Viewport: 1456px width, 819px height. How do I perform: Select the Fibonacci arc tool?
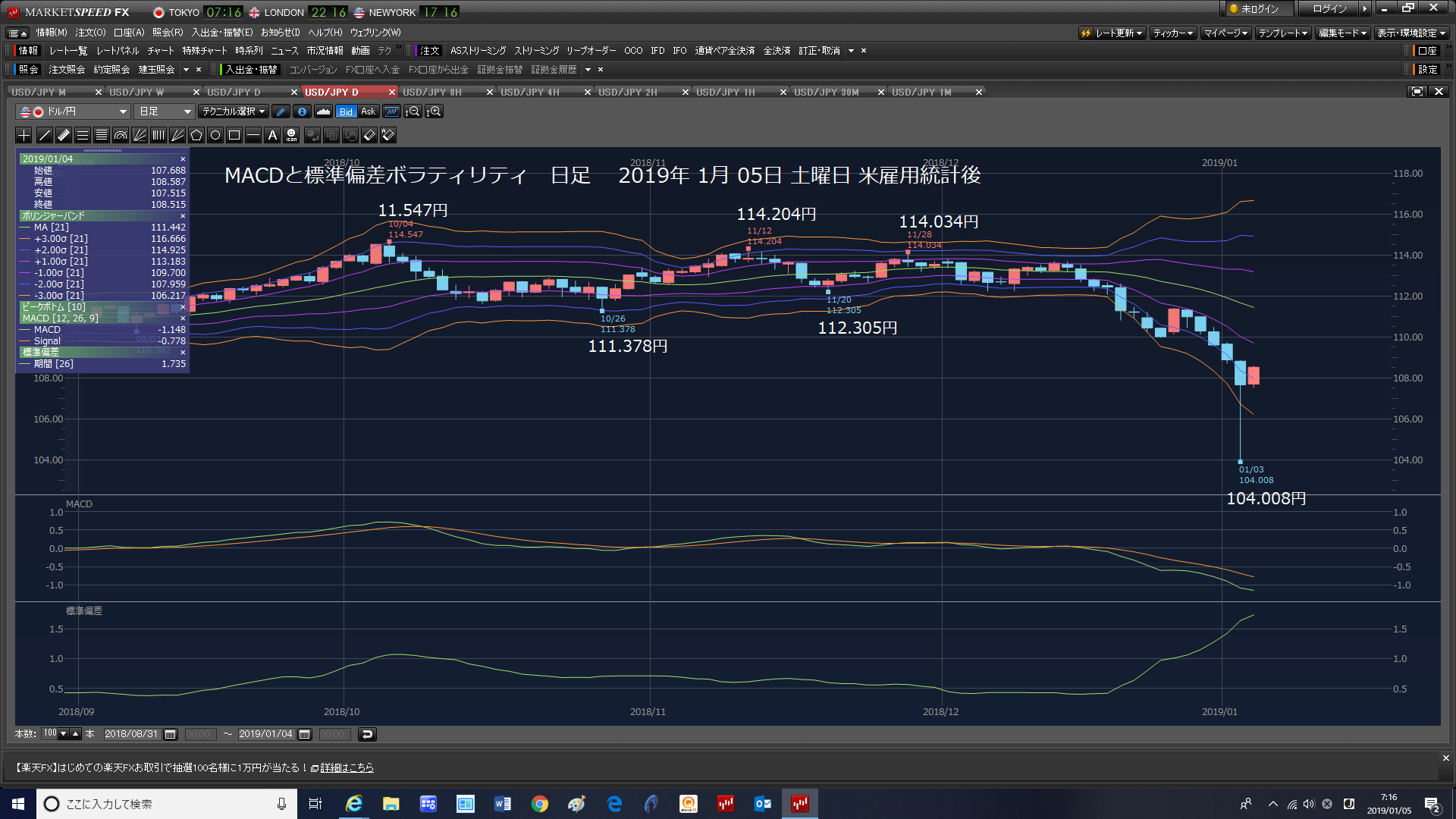pos(121,135)
